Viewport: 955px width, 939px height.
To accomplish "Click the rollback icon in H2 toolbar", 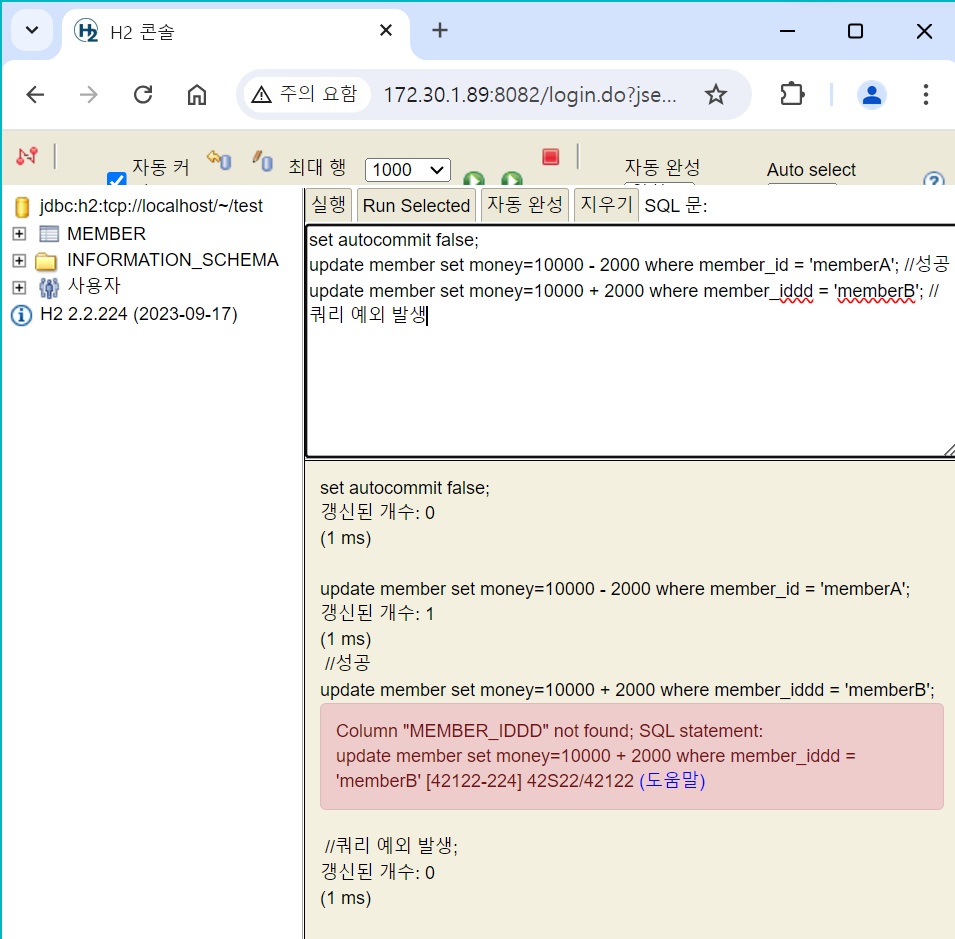I will tap(219, 160).
